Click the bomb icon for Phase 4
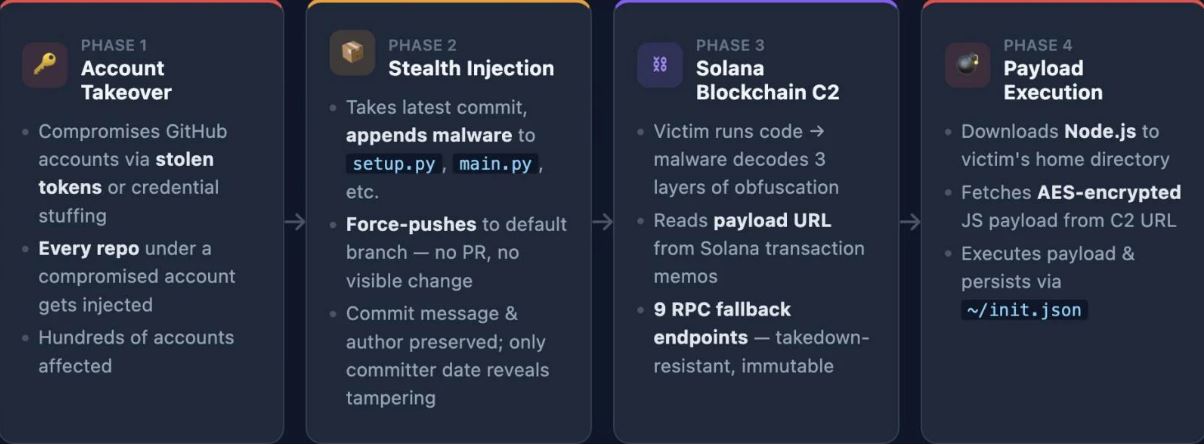 tap(967, 64)
